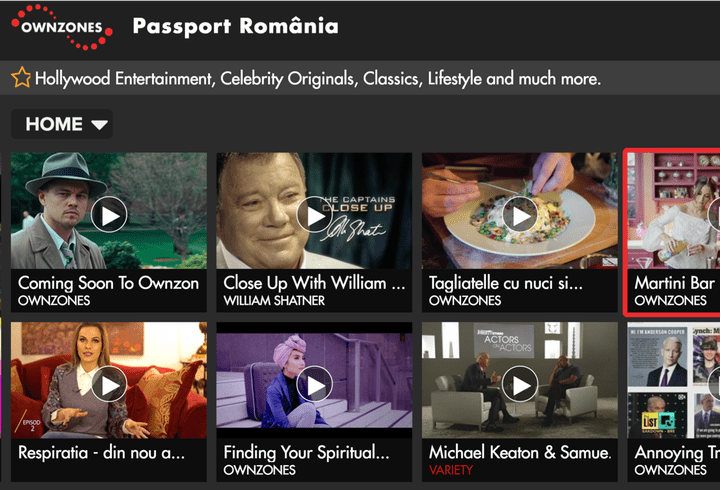
Task: Play the Close Up With William Shatner video
Action: (314, 214)
